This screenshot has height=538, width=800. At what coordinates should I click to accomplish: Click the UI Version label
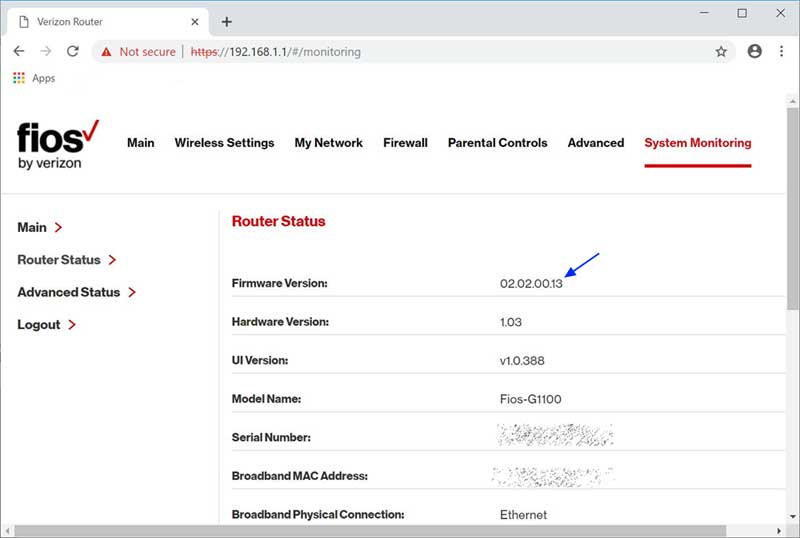pos(260,360)
